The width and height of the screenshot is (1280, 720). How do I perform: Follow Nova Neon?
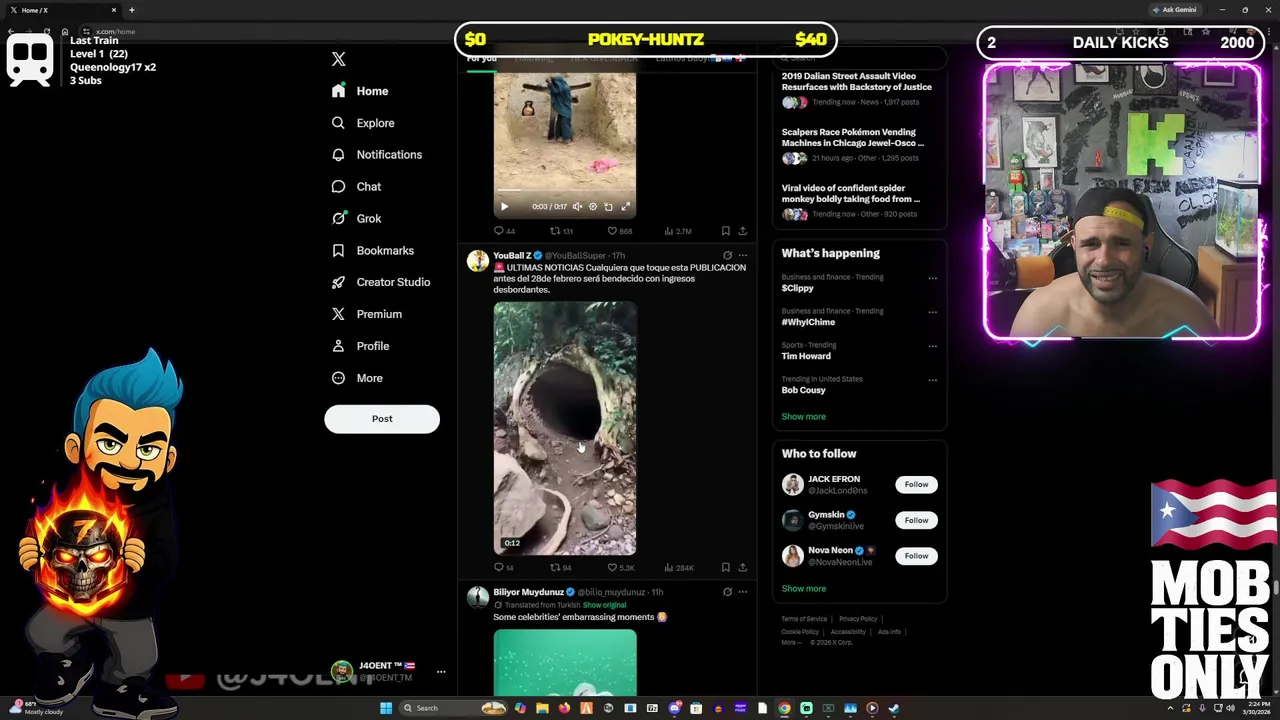(916, 556)
